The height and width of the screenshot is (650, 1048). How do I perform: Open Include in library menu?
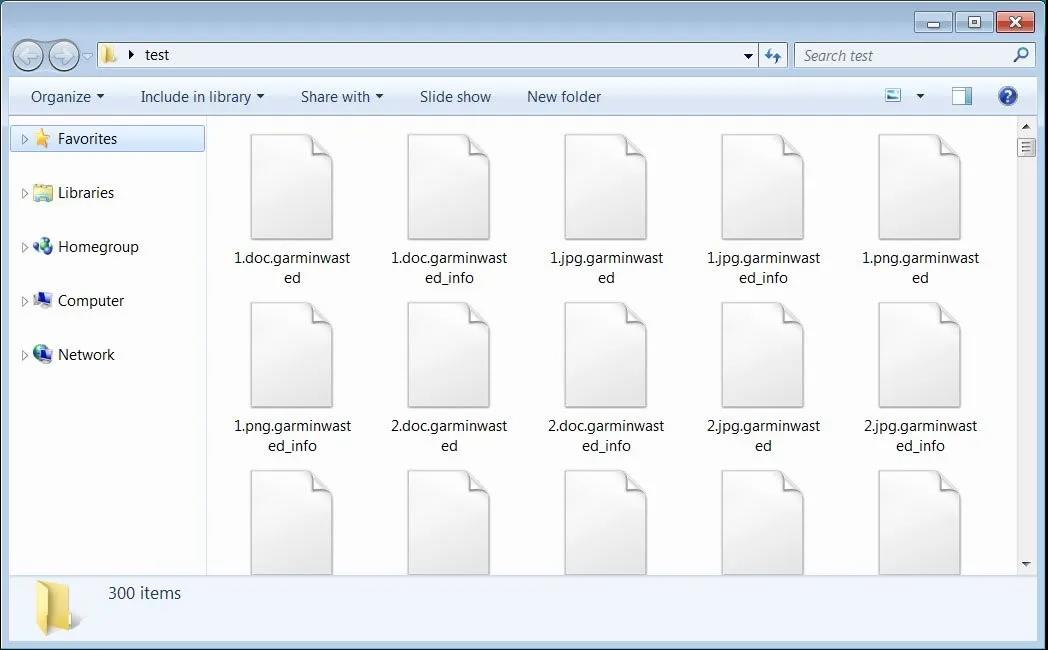tap(202, 97)
